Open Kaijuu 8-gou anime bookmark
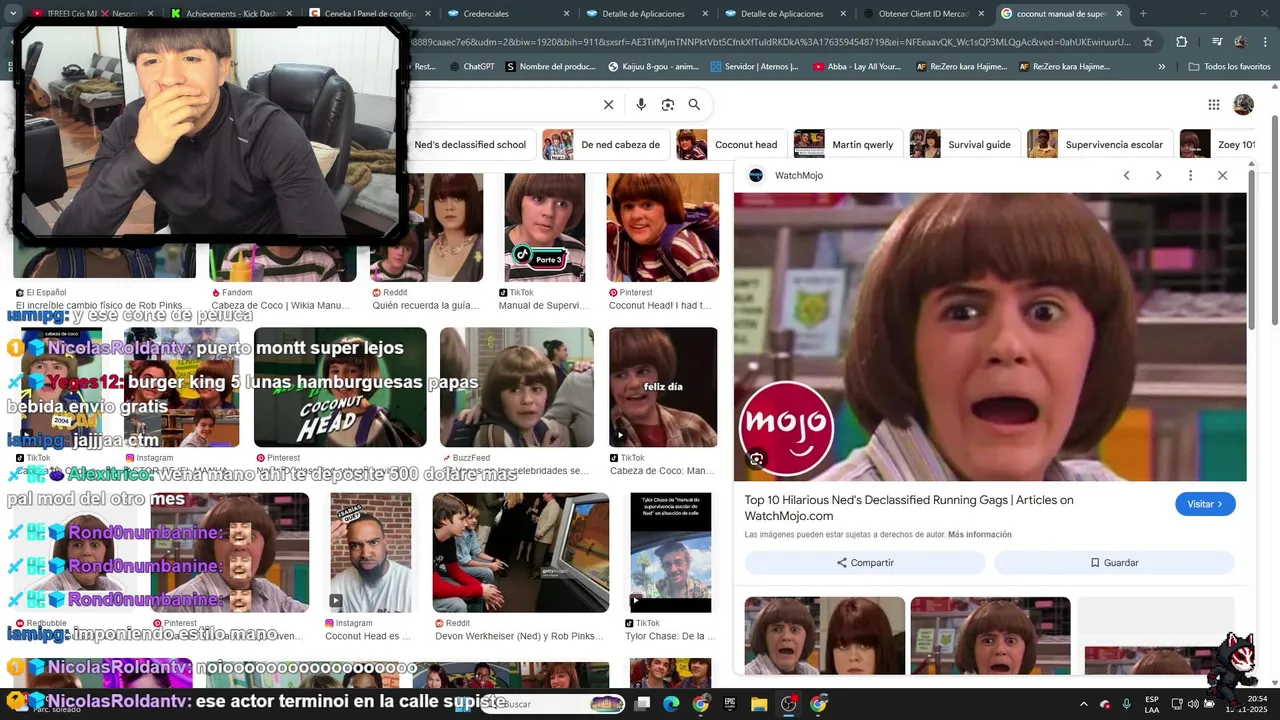1280x720 pixels. click(x=654, y=67)
